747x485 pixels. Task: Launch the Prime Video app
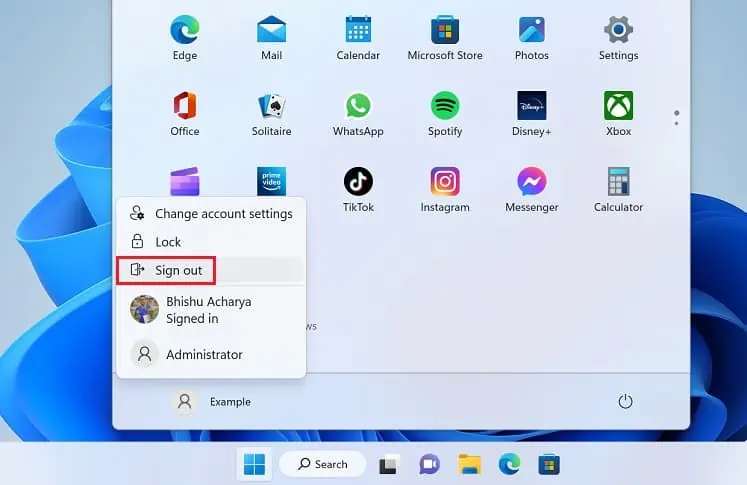[272, 182]
